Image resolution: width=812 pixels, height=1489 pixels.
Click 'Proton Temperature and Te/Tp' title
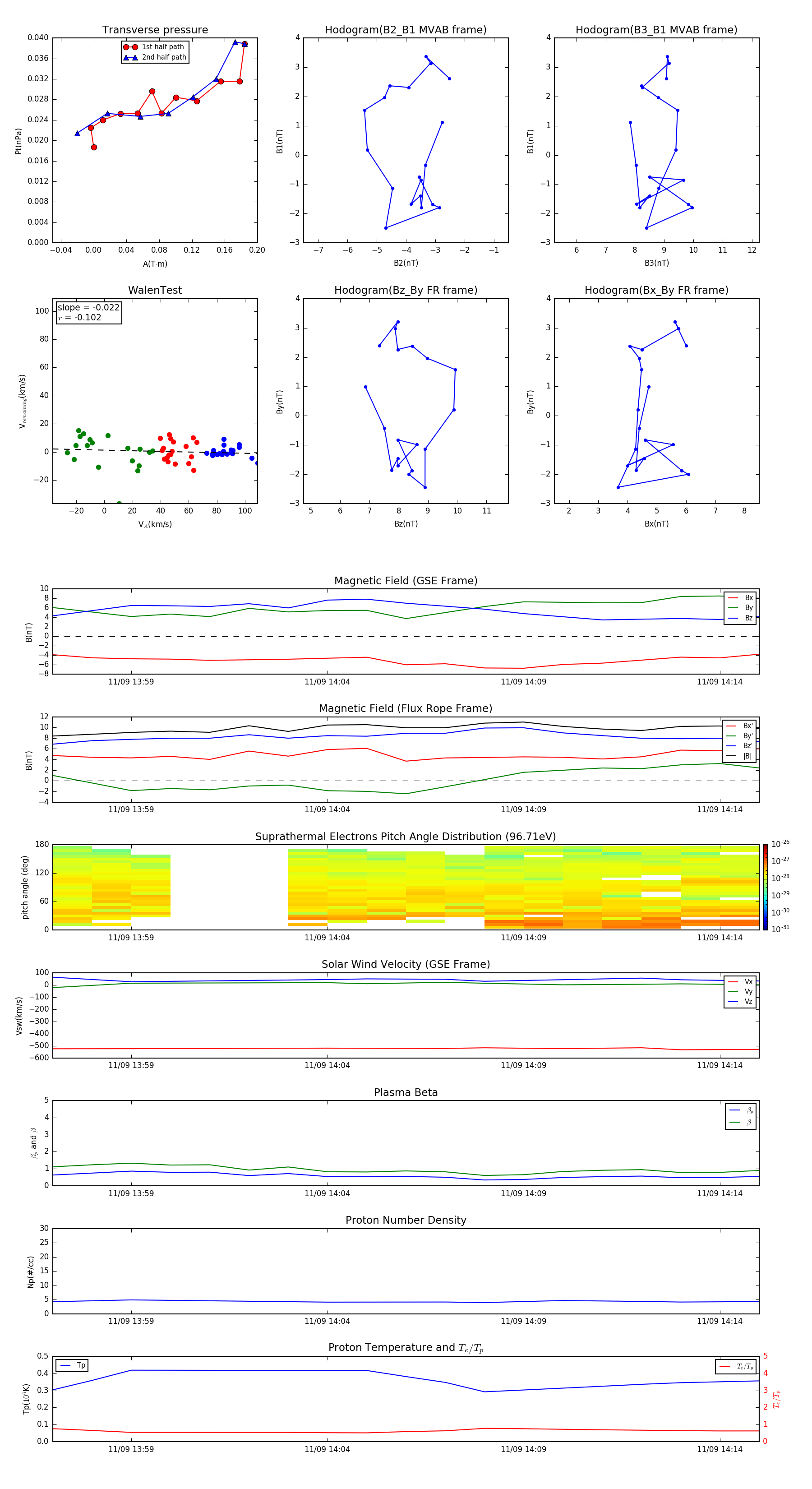pos(406,1348)
